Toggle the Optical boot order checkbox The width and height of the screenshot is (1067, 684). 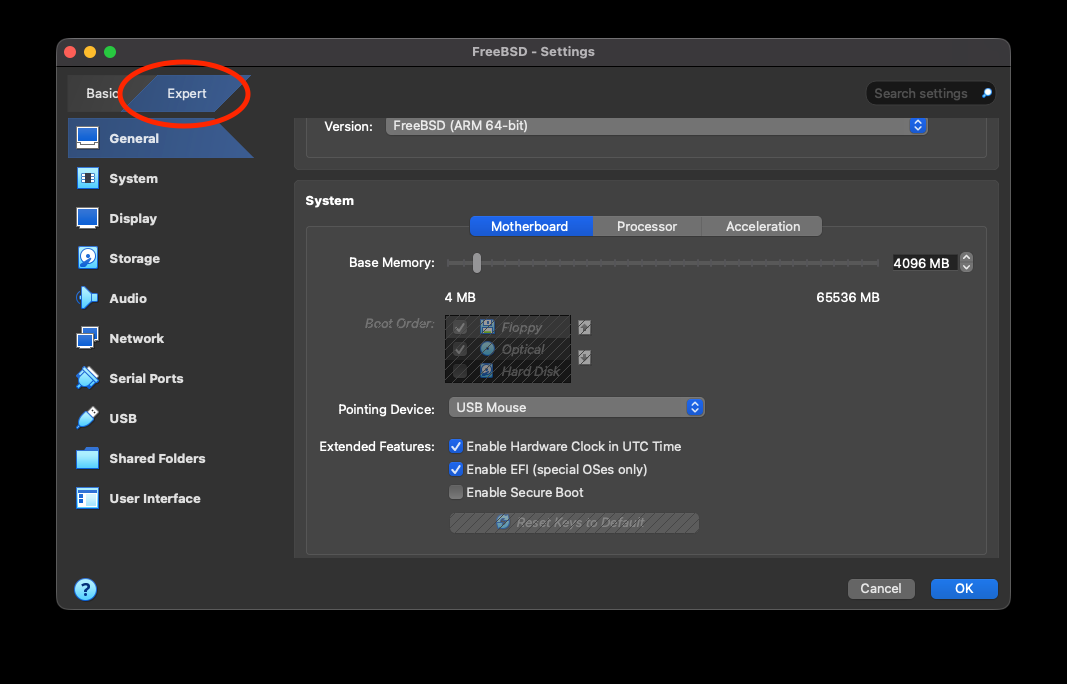460,349
